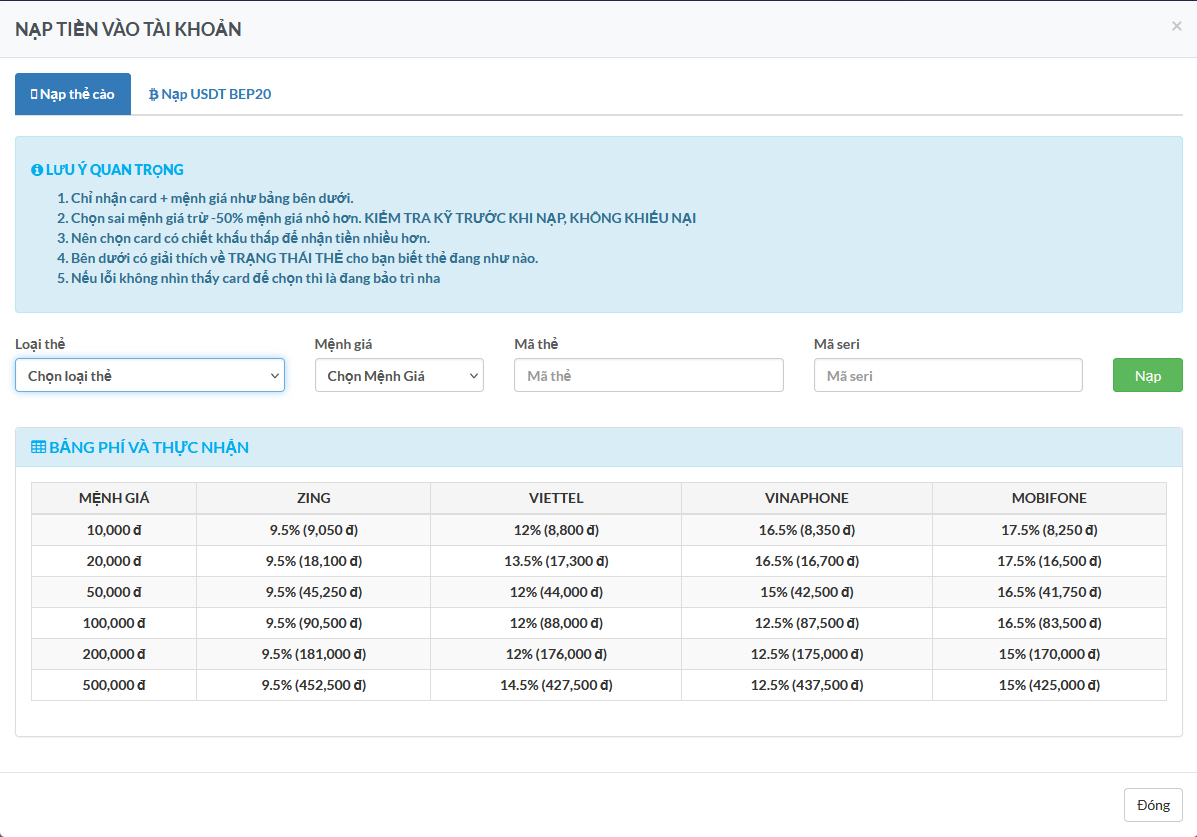Viewport: 1197px width, 837px height.
Task: Click the note starting 'Chỉ nhận card'
Action: point(212,199)
